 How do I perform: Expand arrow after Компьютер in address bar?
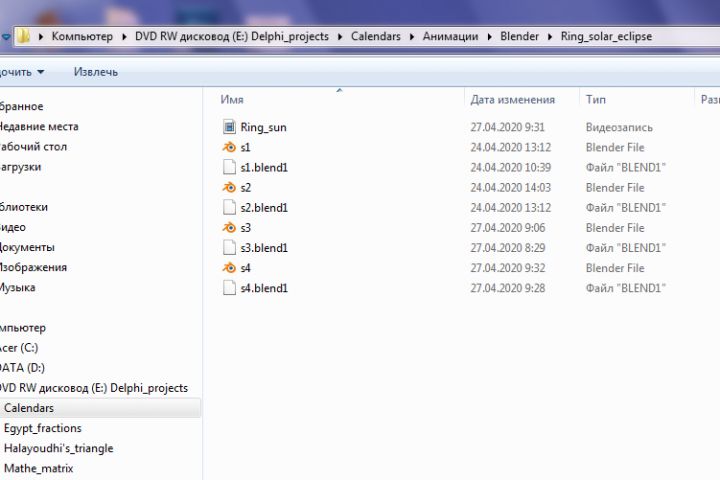click(124, 37)
